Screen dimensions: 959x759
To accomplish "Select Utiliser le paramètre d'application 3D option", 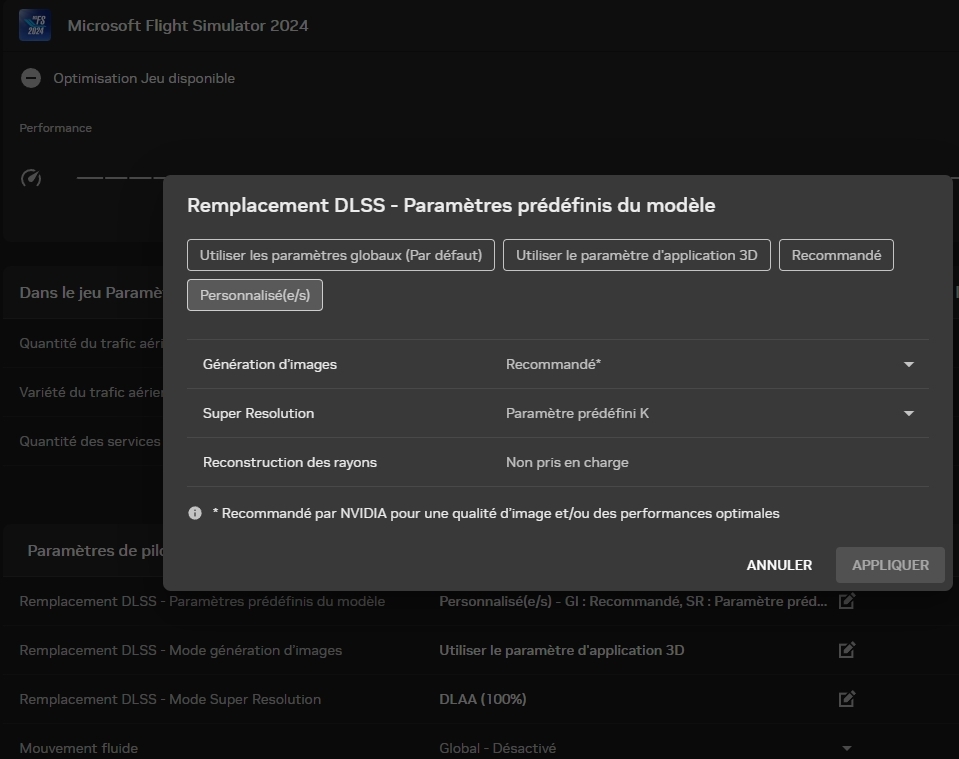I will (x=637, y=255).
